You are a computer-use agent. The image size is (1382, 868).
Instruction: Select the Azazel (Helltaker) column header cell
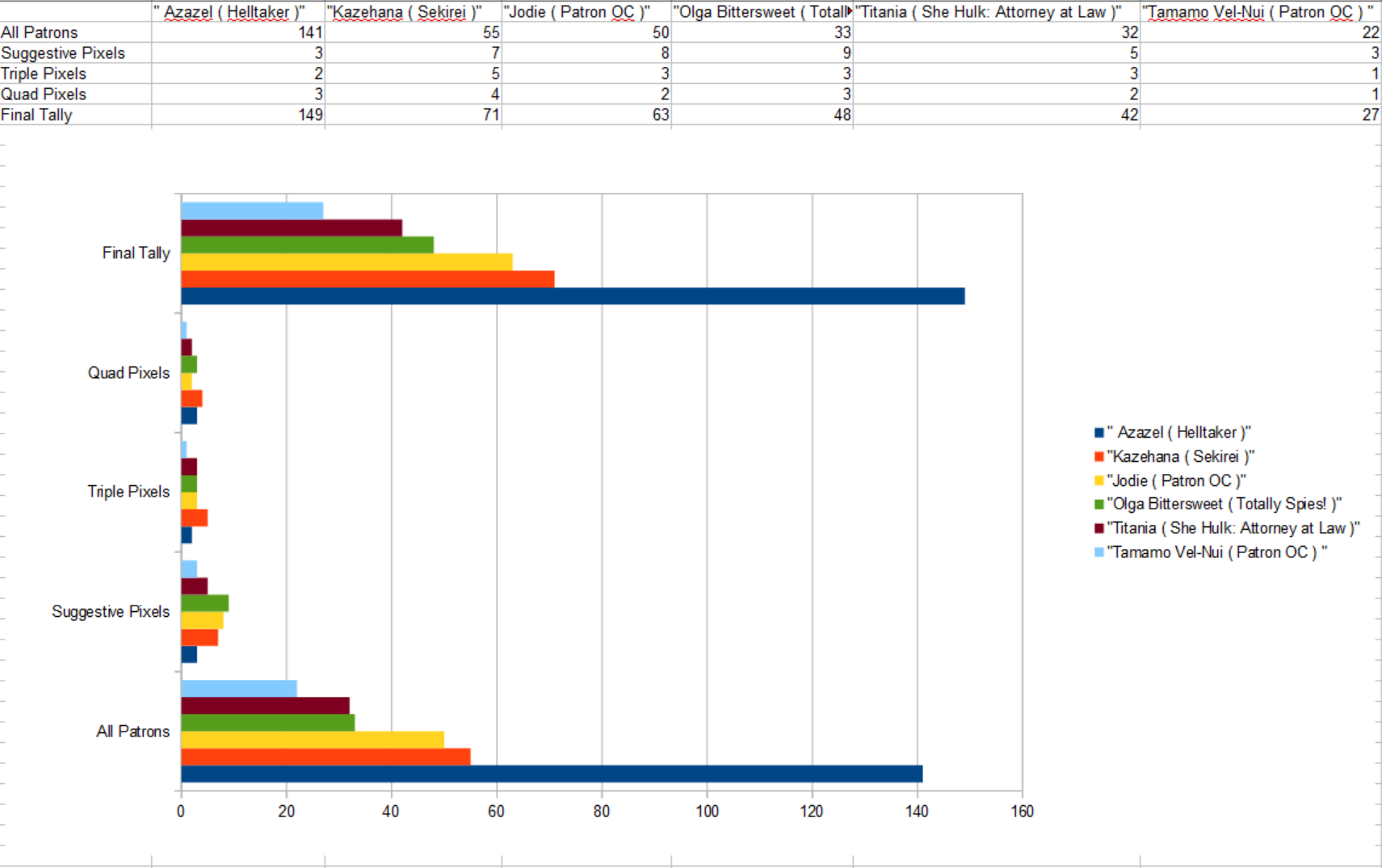(237, 11)
